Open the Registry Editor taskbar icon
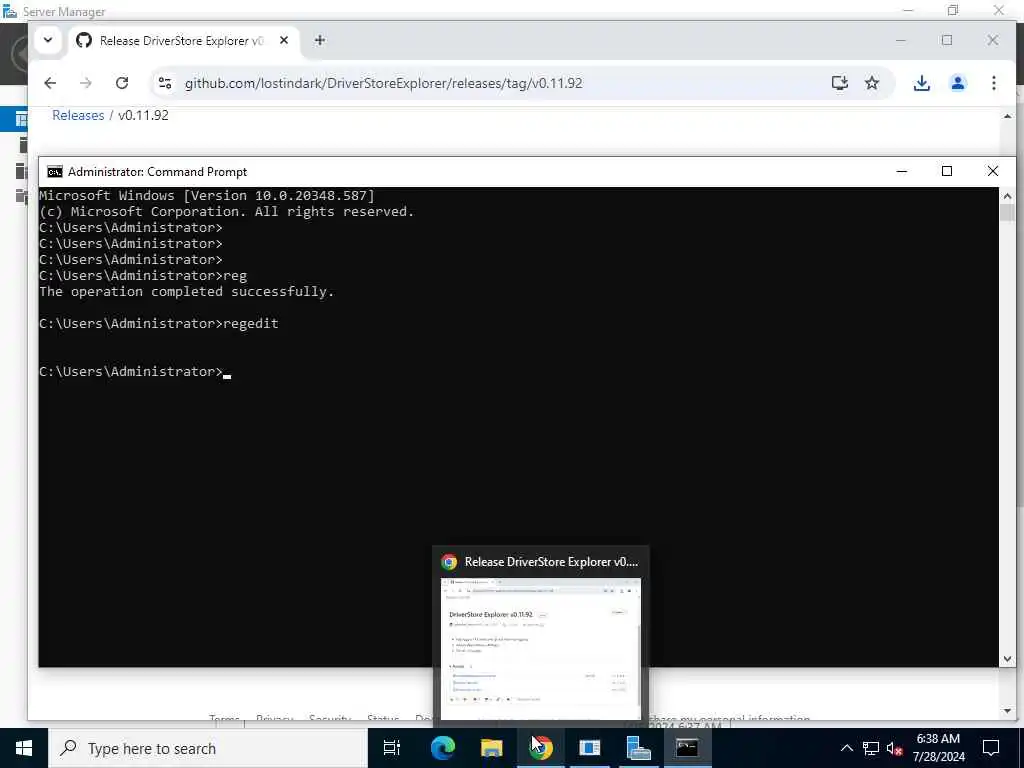The height and width of the screenshot is (768, 1024). [x=590, y=748]
